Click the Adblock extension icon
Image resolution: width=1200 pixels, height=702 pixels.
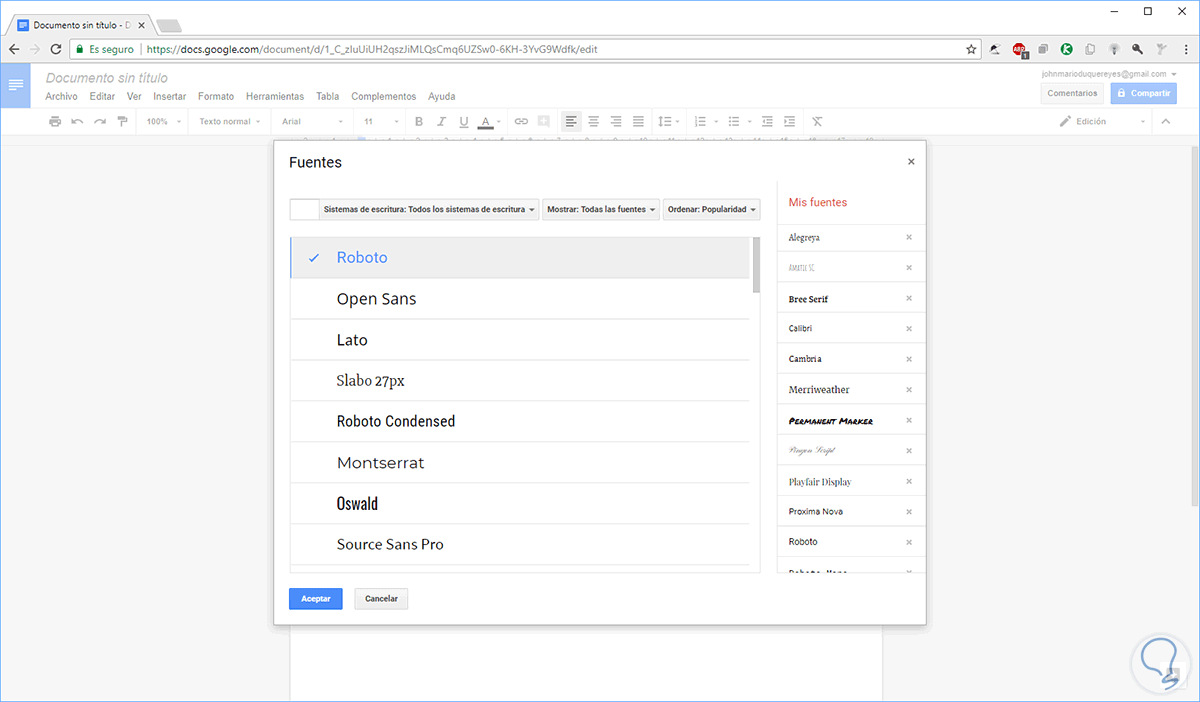pos(1019,48)
